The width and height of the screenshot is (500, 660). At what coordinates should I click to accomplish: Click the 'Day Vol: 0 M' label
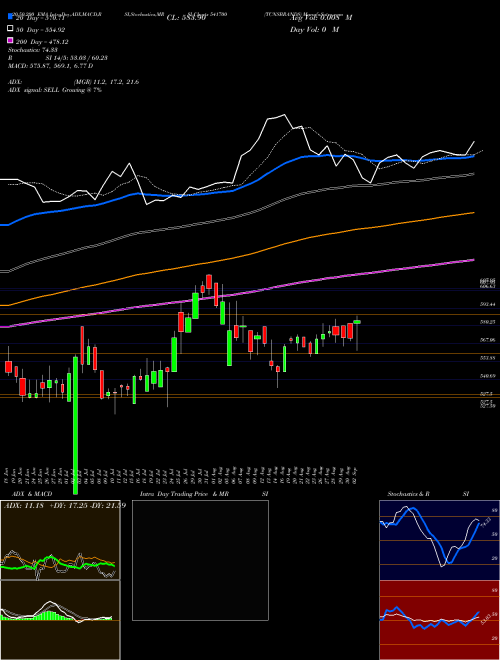point(314,29)
